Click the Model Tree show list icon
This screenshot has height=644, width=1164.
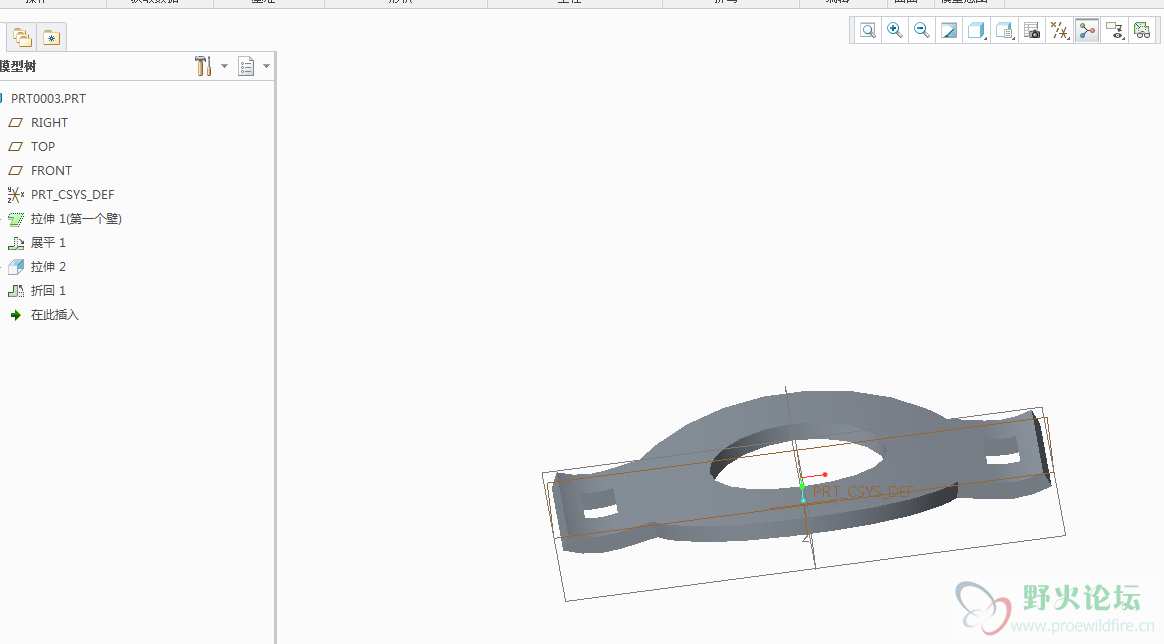tap(246, 66)
